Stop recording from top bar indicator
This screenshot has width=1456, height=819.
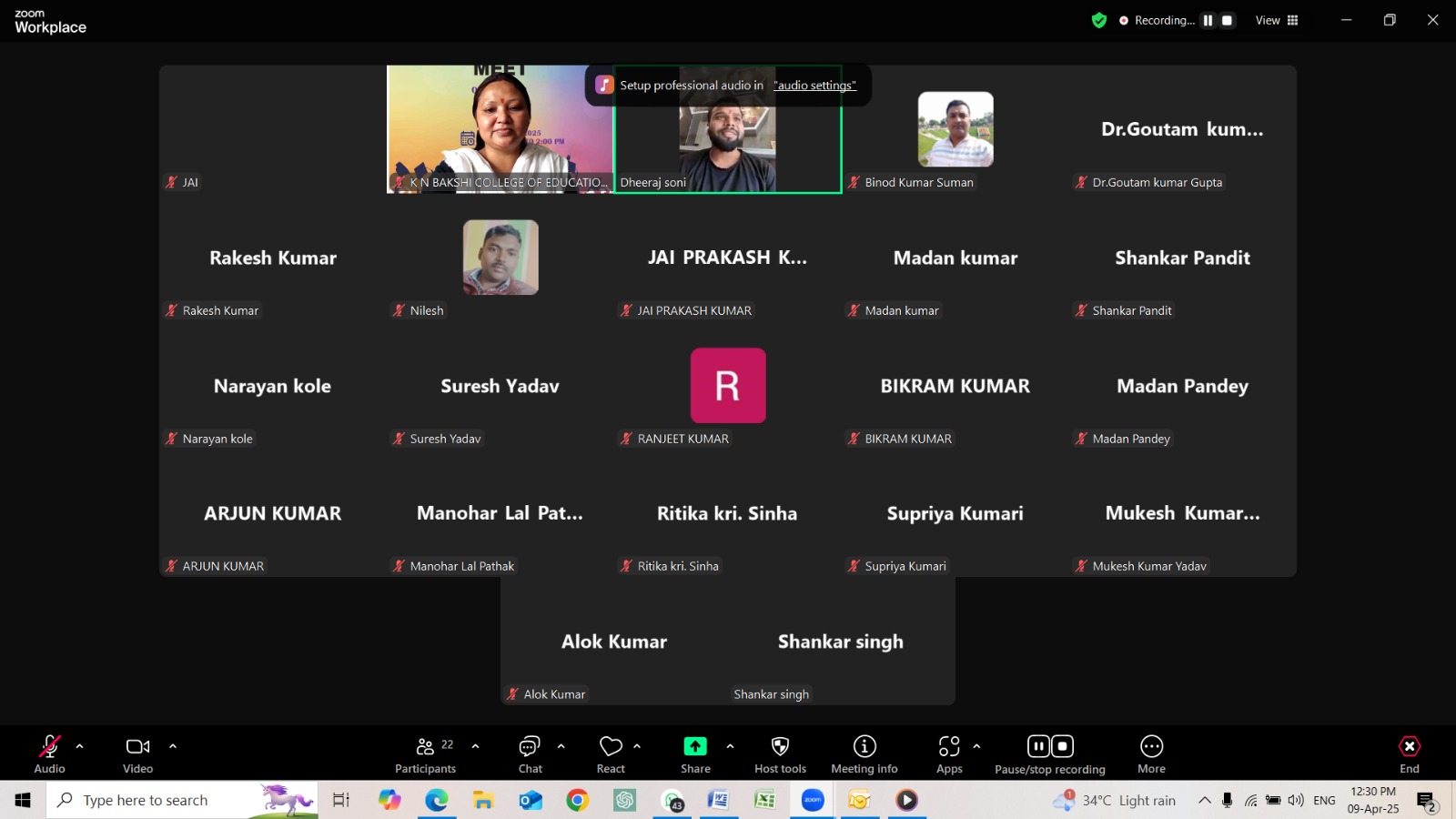tap(1228, 20)
